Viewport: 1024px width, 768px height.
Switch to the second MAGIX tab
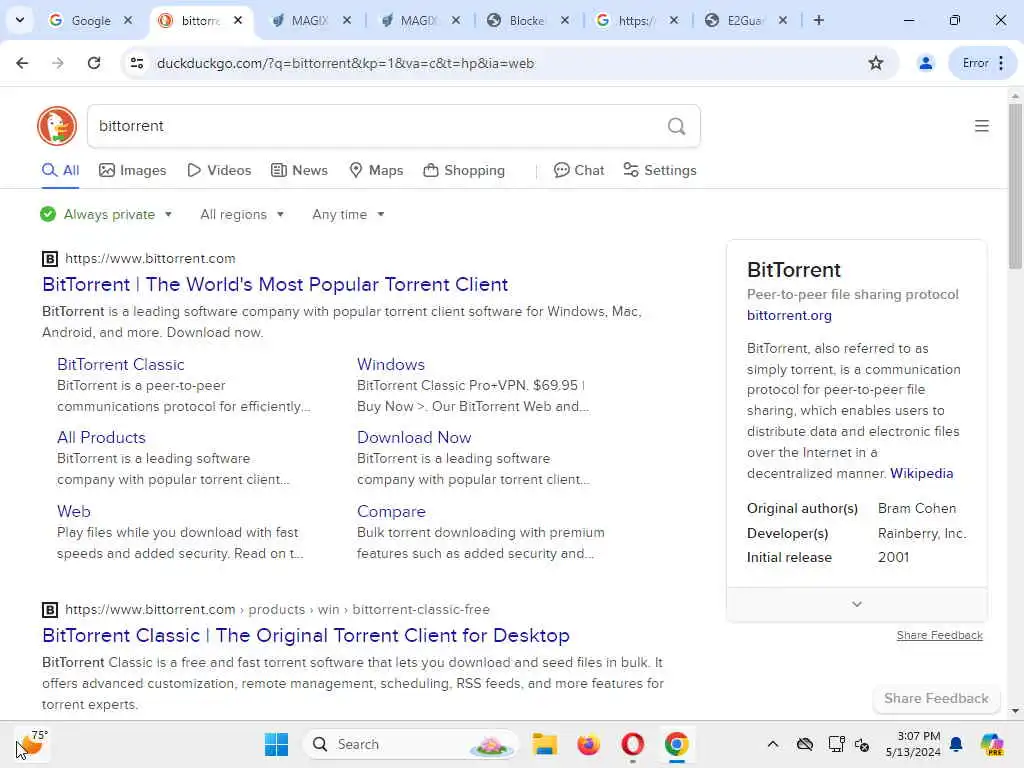coord(419,20)
